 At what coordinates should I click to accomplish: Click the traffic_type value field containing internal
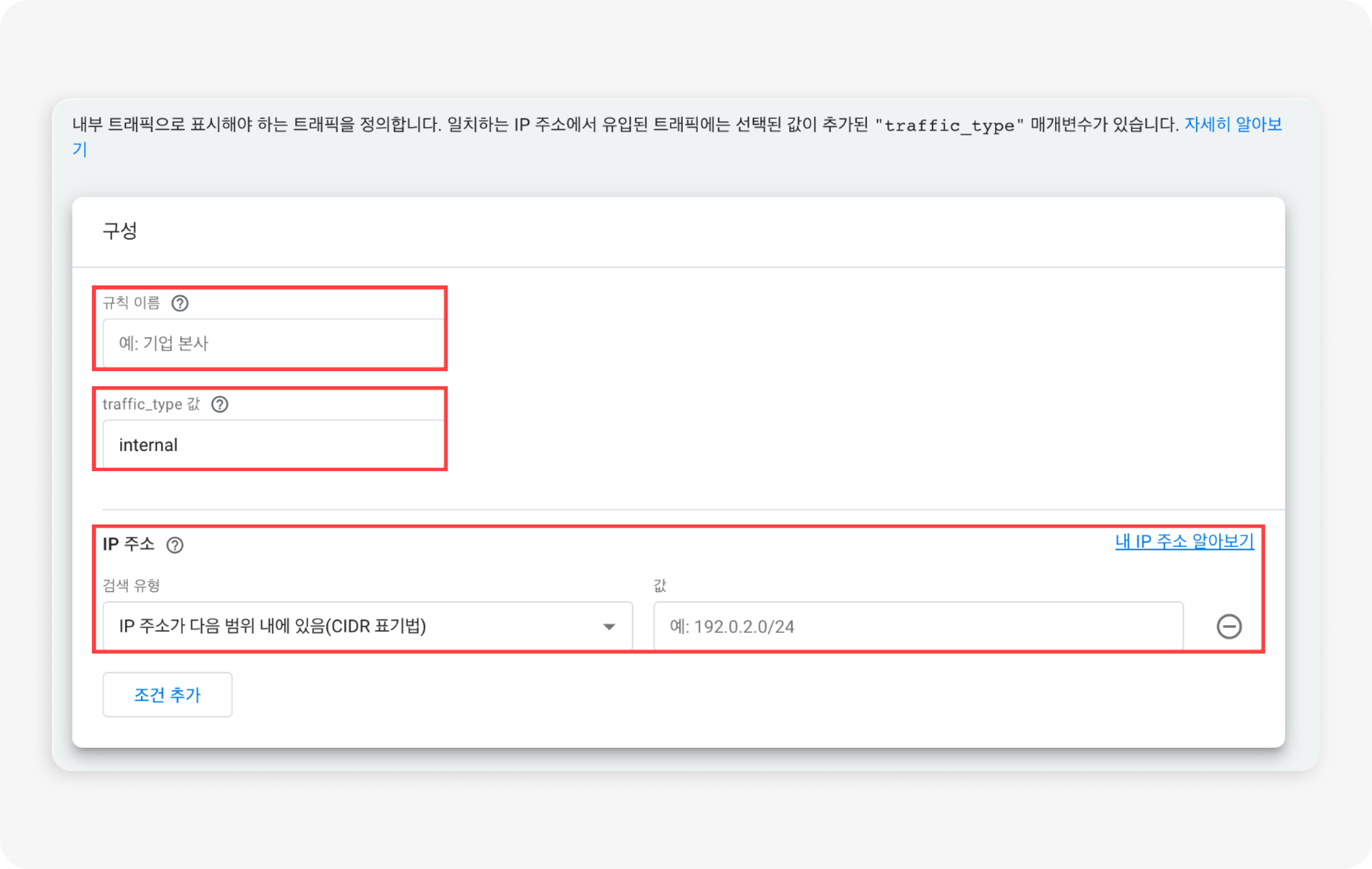pyautogui.click(x=273, y=445)
